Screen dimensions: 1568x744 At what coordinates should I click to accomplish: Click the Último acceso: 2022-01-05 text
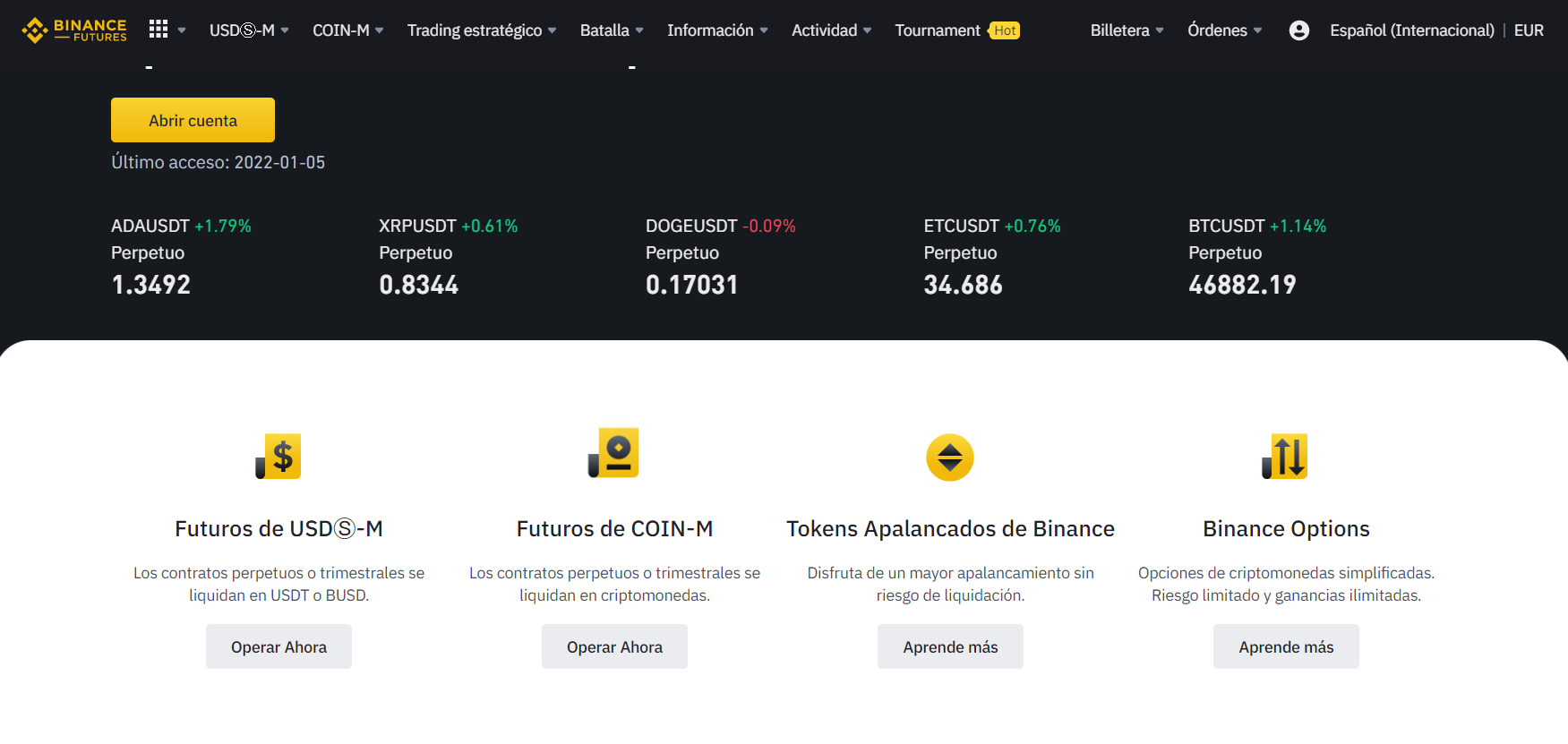click(x=218, y=162)
